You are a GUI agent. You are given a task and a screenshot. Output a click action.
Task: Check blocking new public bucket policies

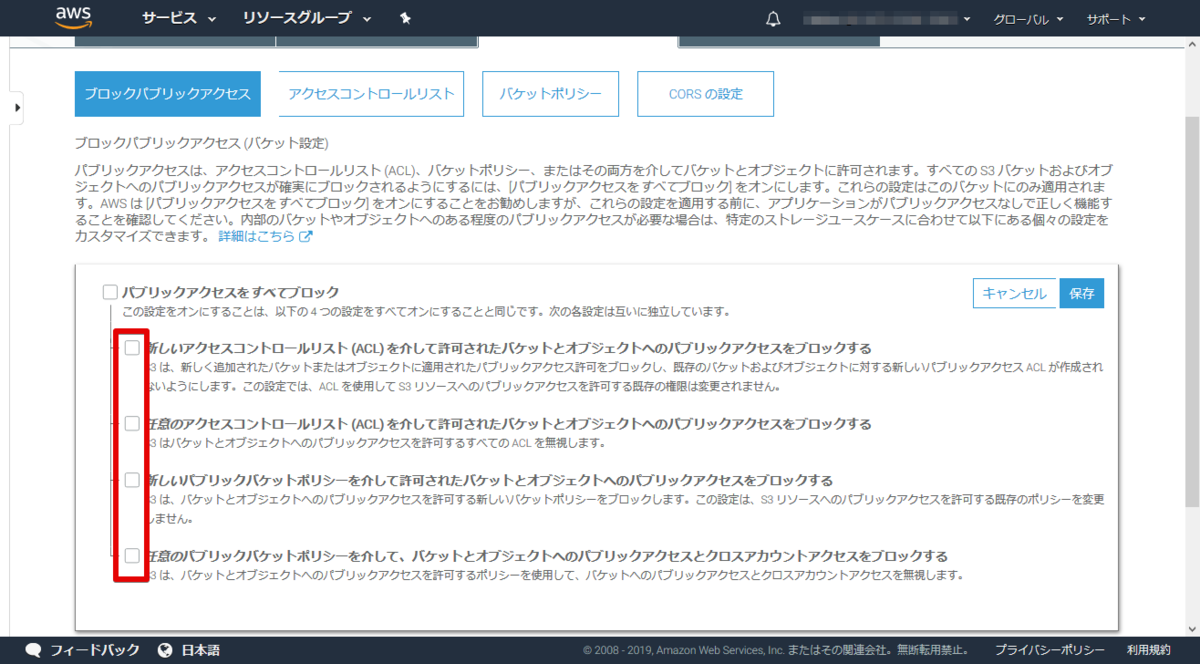point(131,480)
